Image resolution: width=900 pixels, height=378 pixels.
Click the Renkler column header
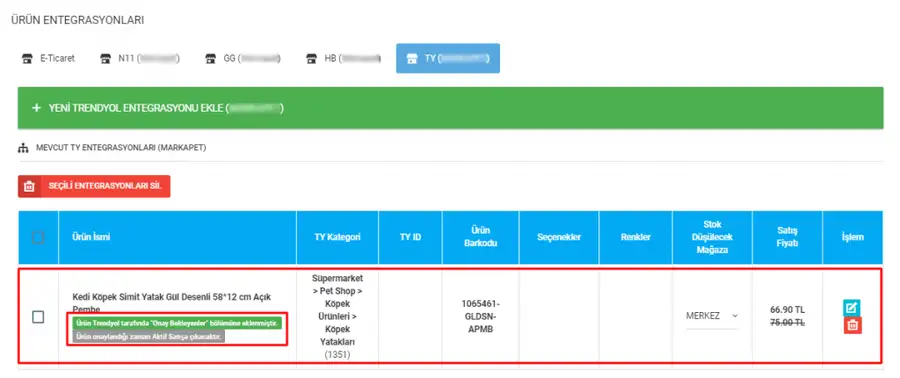635,237
